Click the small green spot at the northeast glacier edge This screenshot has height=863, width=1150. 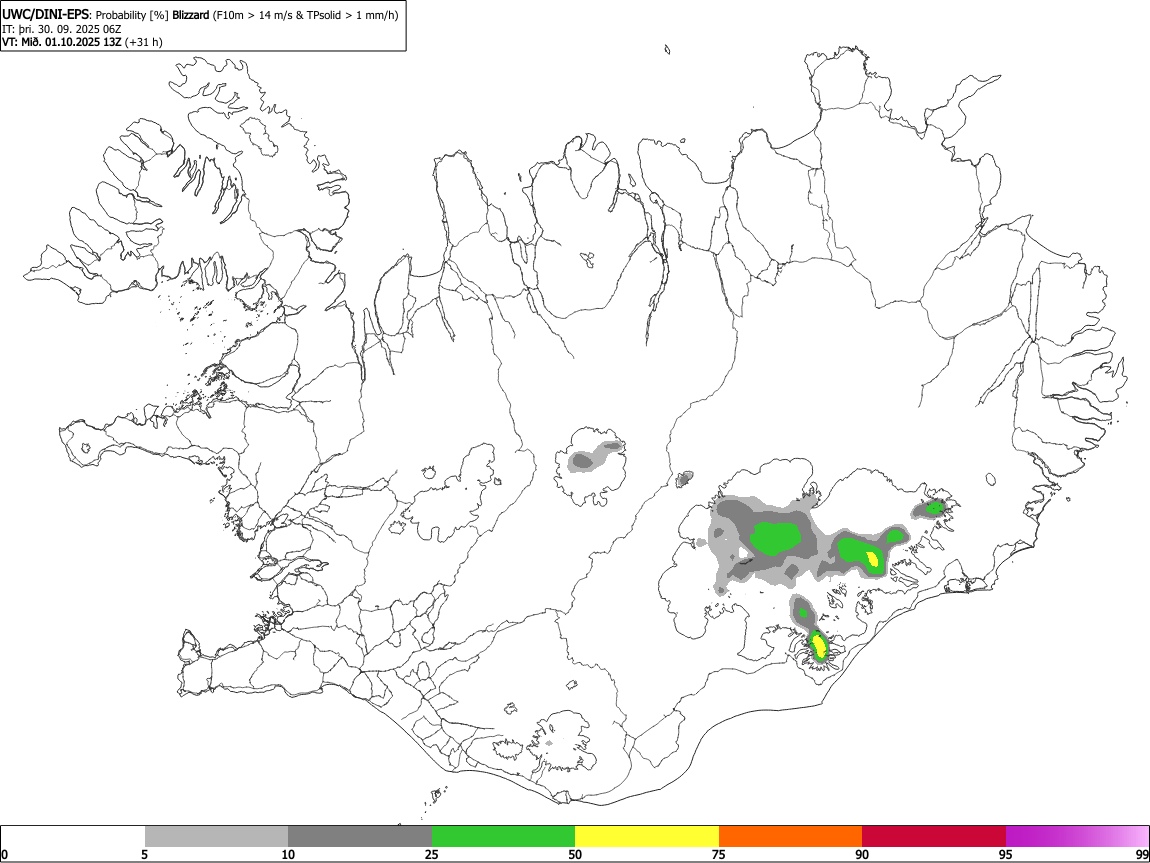pos(935,507)
